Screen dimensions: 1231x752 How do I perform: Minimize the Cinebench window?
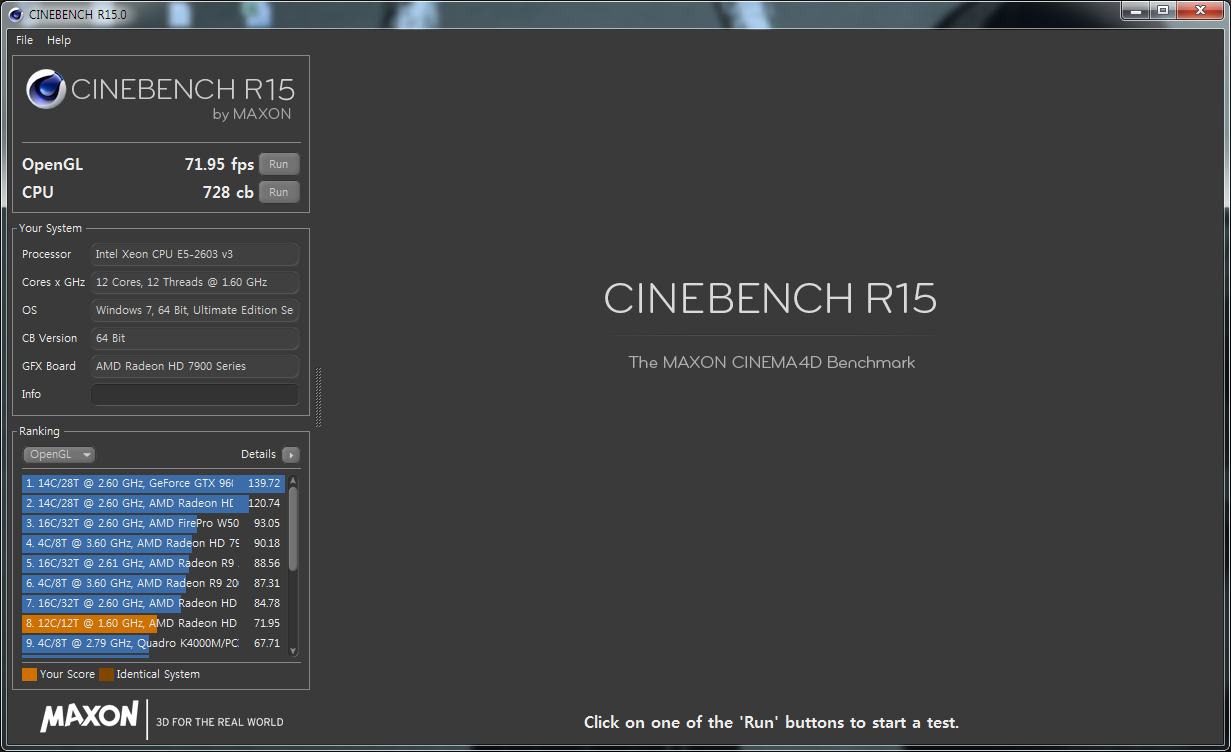1135,11
